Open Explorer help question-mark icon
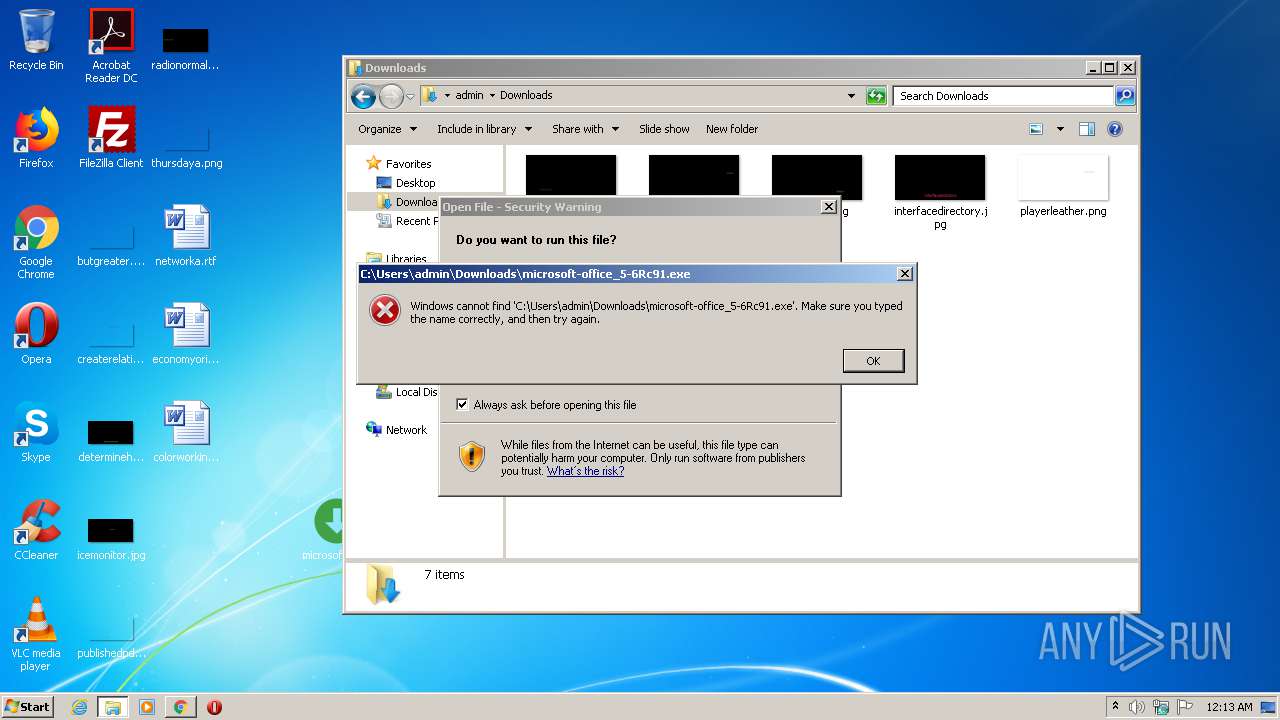The height and width of the screenshot is (720, 1280). (1115, 129)
